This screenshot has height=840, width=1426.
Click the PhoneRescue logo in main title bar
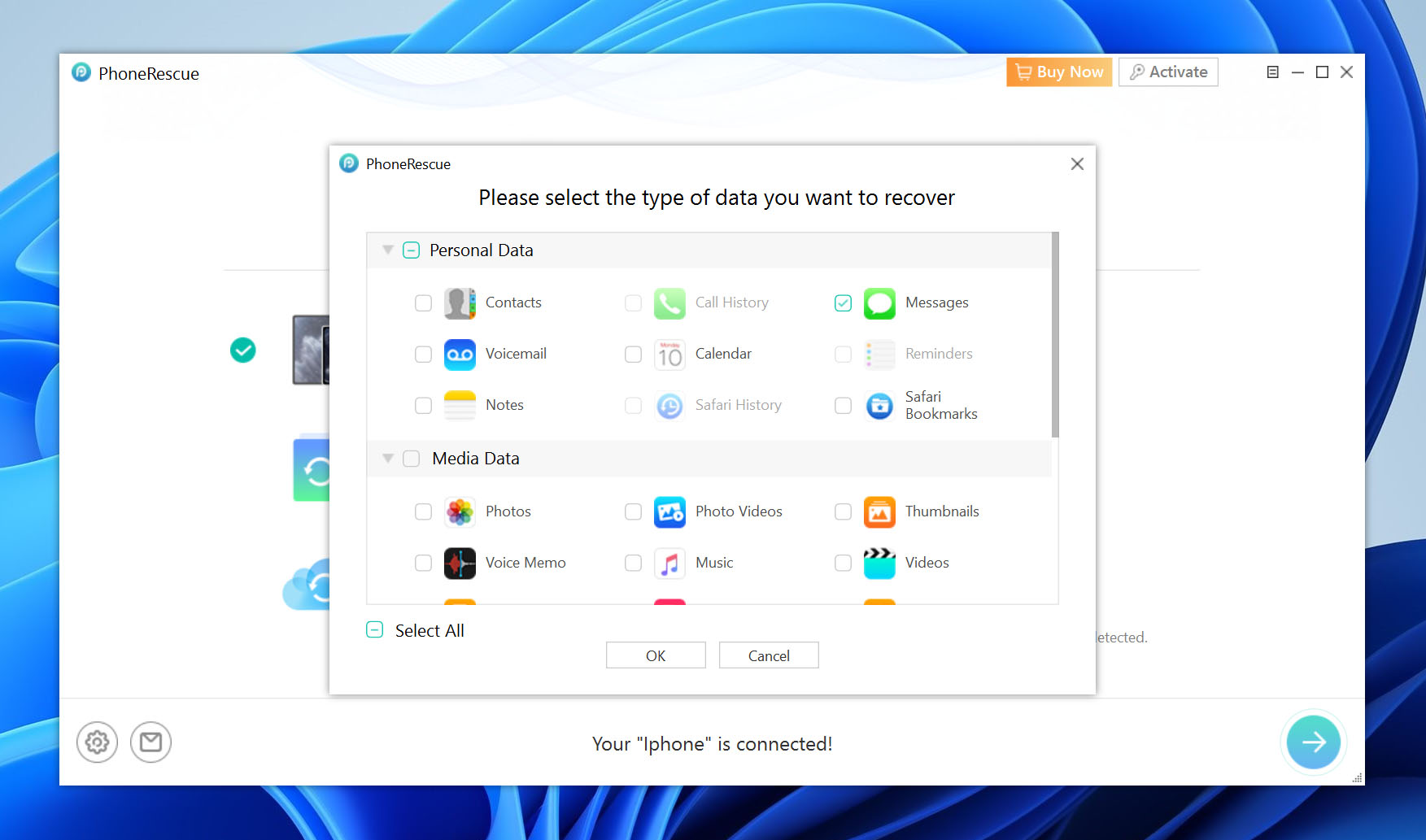(81, 72)
